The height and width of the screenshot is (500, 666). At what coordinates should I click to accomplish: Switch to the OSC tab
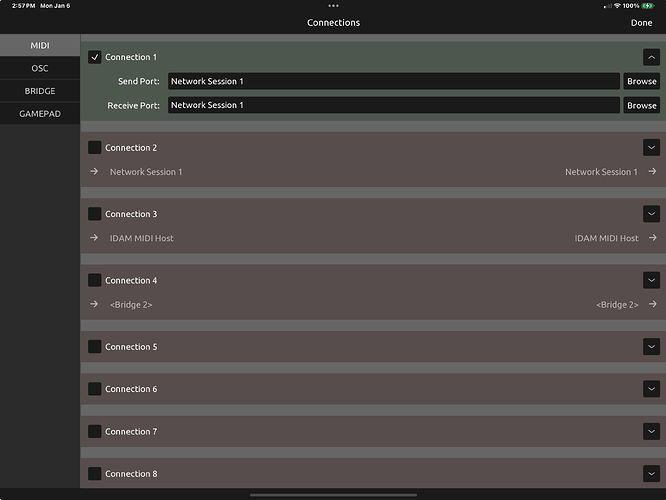(x=40, y=68)
